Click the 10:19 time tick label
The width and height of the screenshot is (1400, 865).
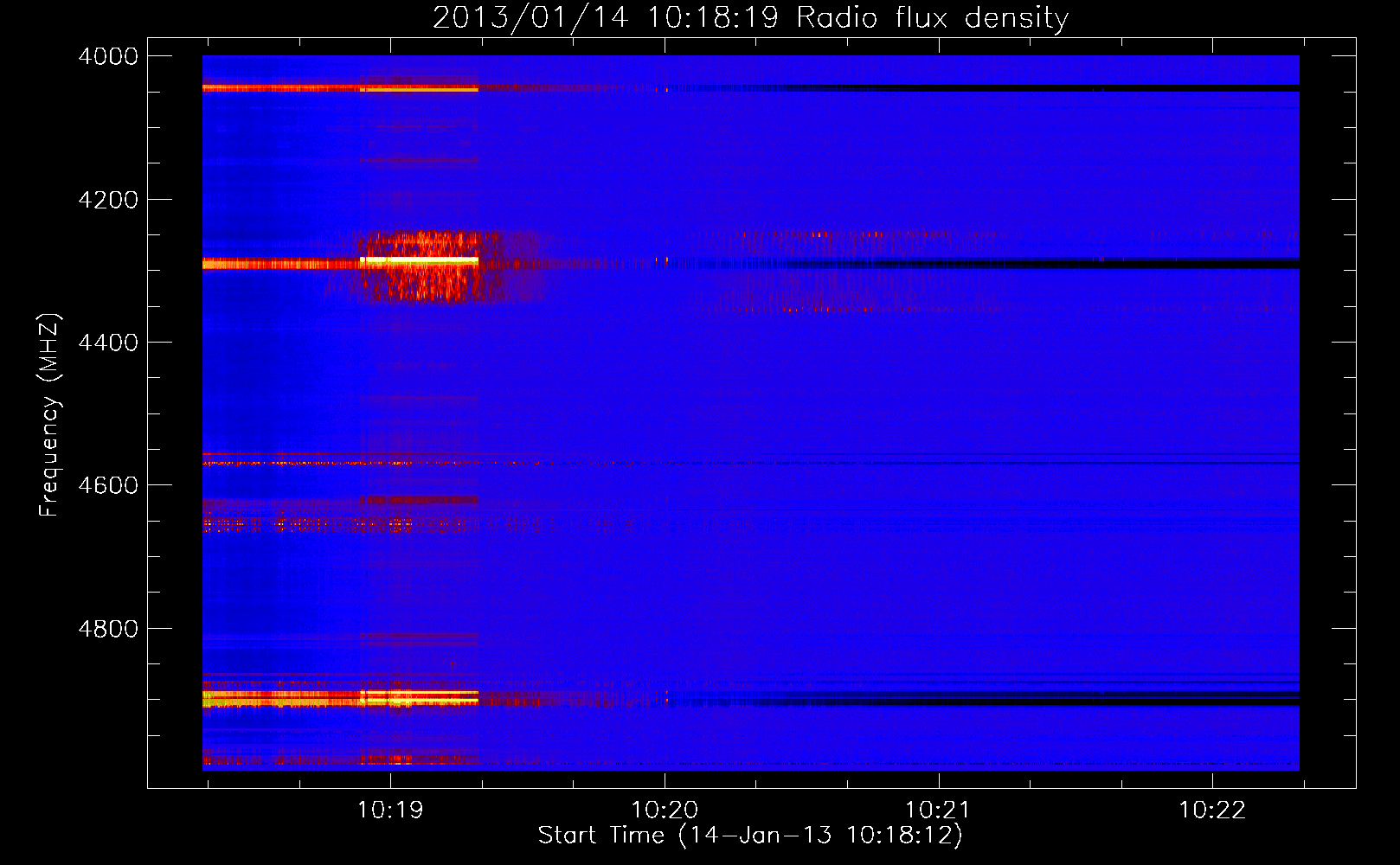[390, 810]
